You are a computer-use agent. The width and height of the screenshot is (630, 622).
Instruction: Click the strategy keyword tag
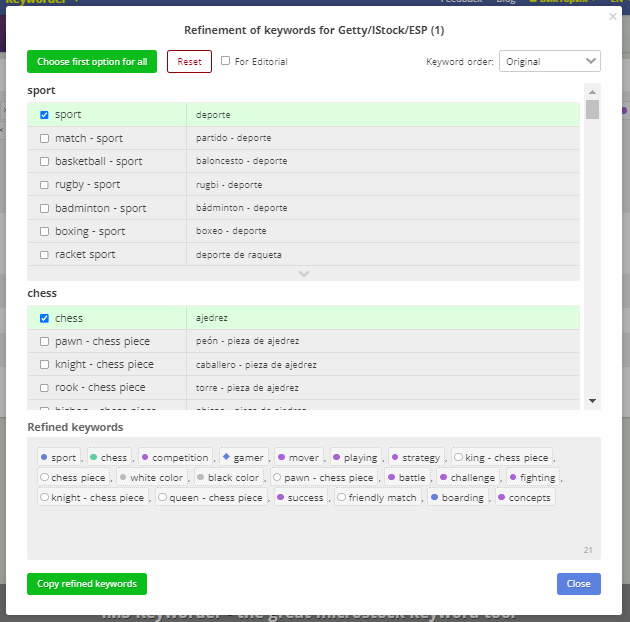[417, 457]
